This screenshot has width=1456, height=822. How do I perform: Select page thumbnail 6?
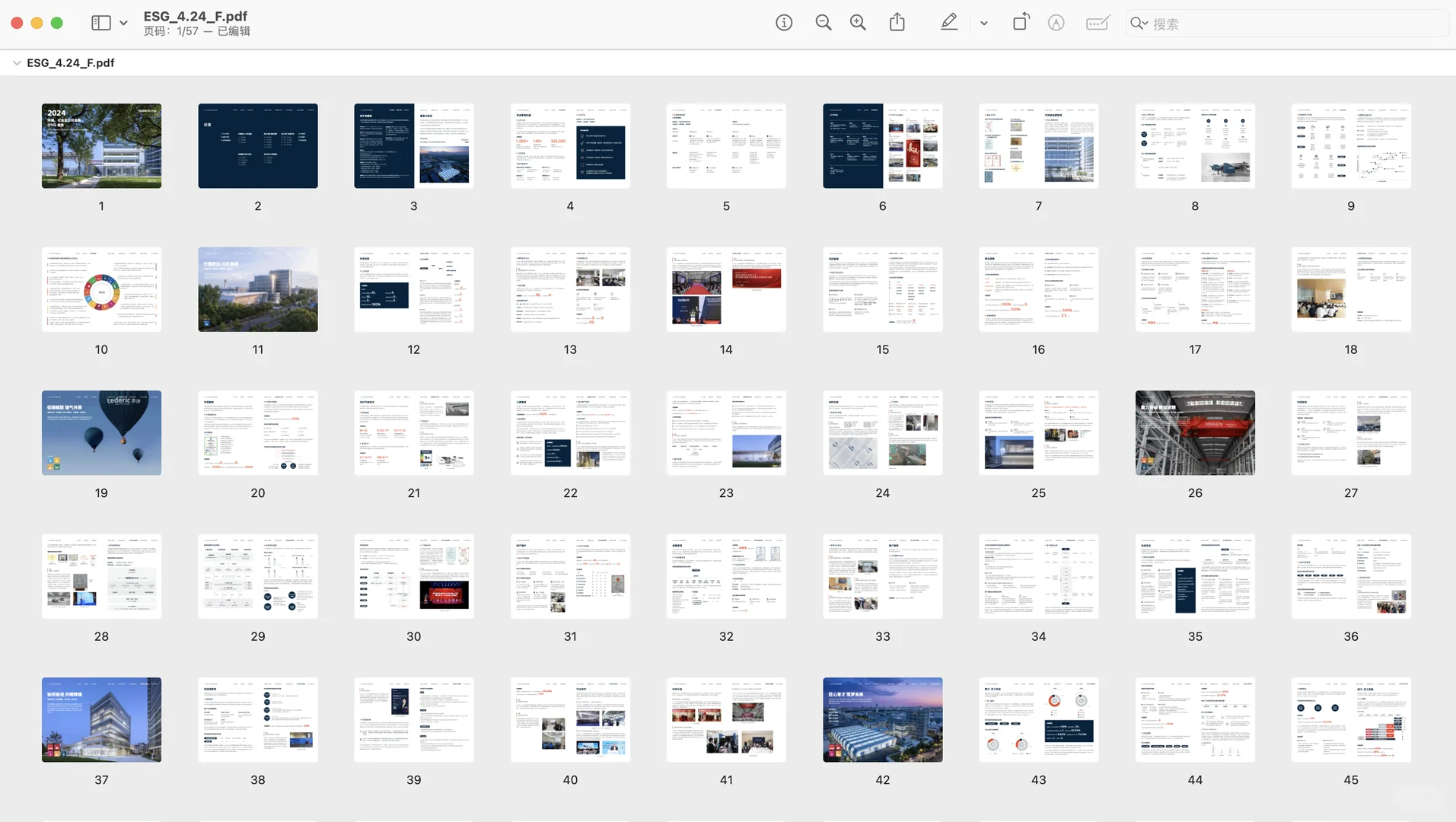click(x=883, y=146)
